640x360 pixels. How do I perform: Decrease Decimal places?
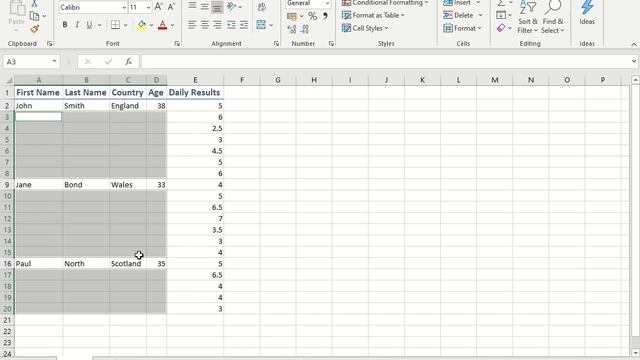[304, 29]
